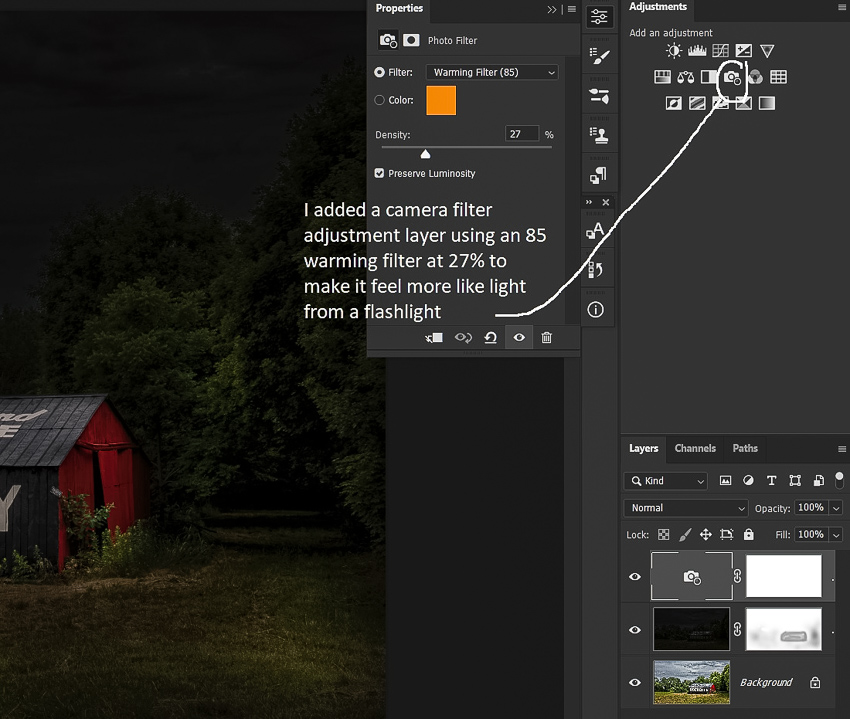Select the Color radio button

380,100
